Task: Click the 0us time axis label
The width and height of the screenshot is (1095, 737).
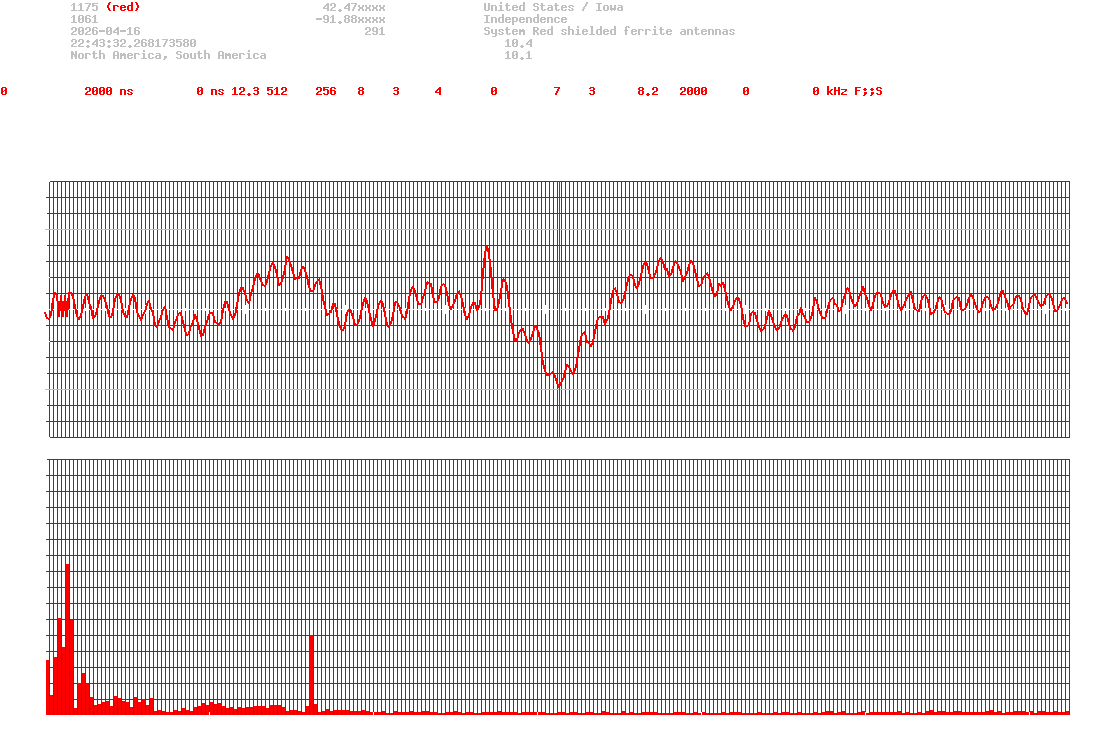Action: tap(54, 451)
